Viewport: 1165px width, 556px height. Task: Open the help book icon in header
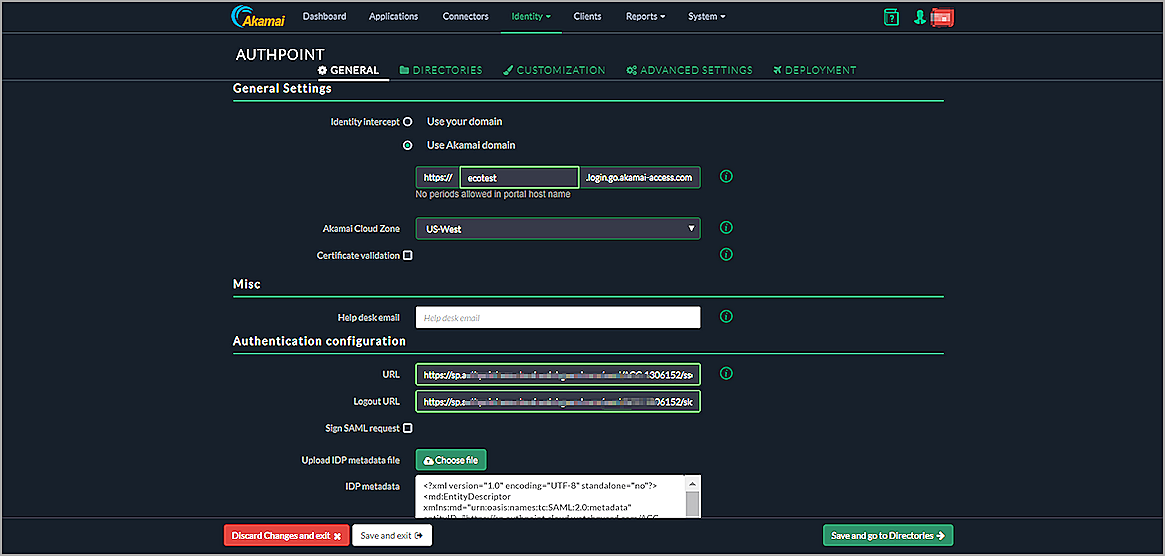(890, 17)
